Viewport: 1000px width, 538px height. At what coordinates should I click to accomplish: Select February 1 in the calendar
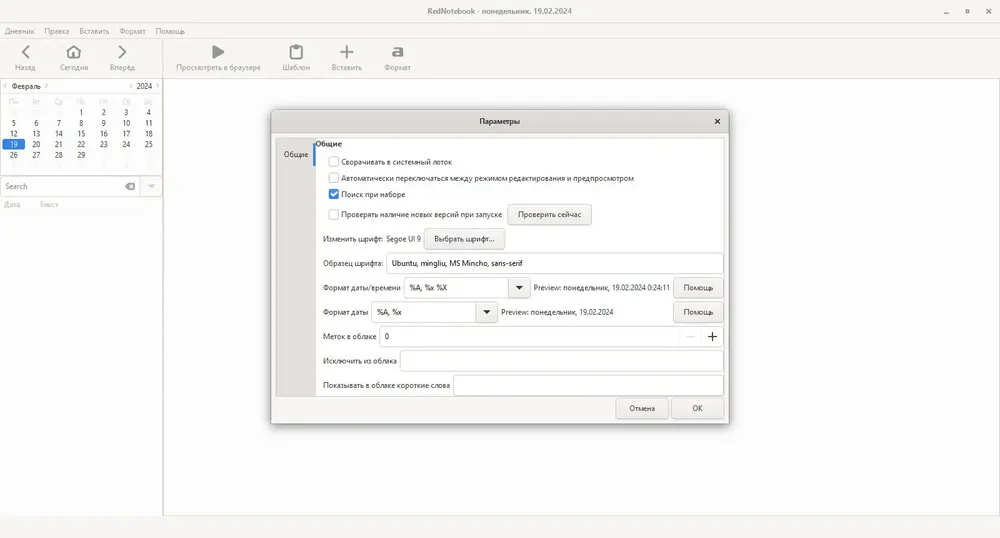point(81,112)
